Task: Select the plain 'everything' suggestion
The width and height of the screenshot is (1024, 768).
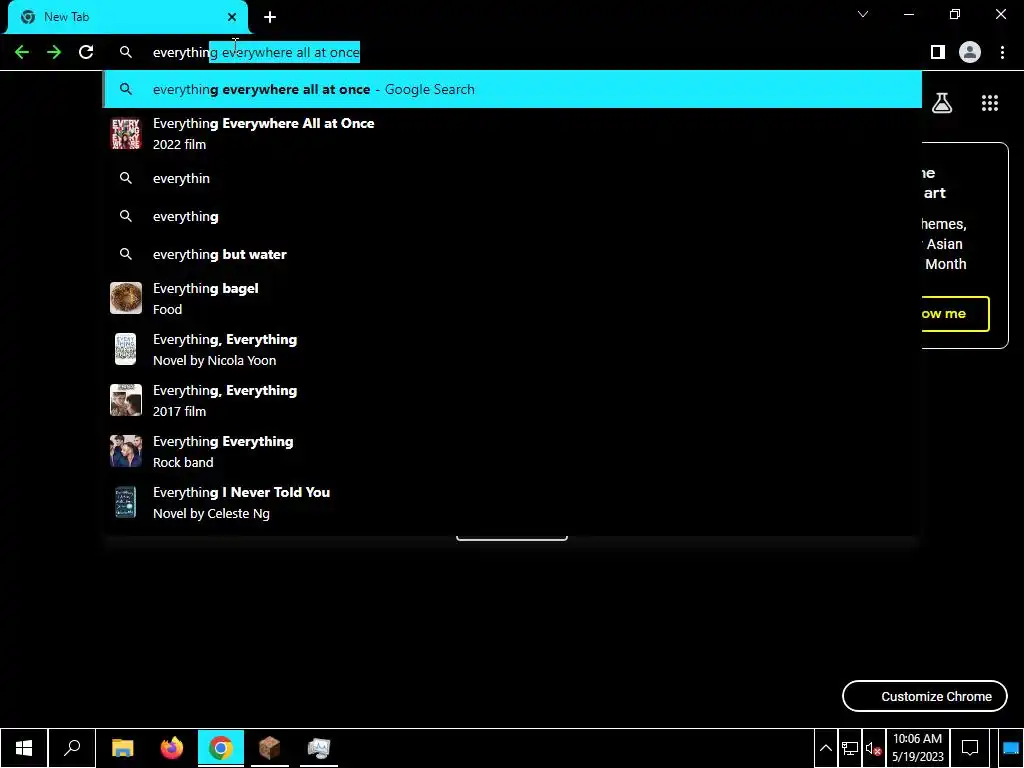Action: (512, 216)
